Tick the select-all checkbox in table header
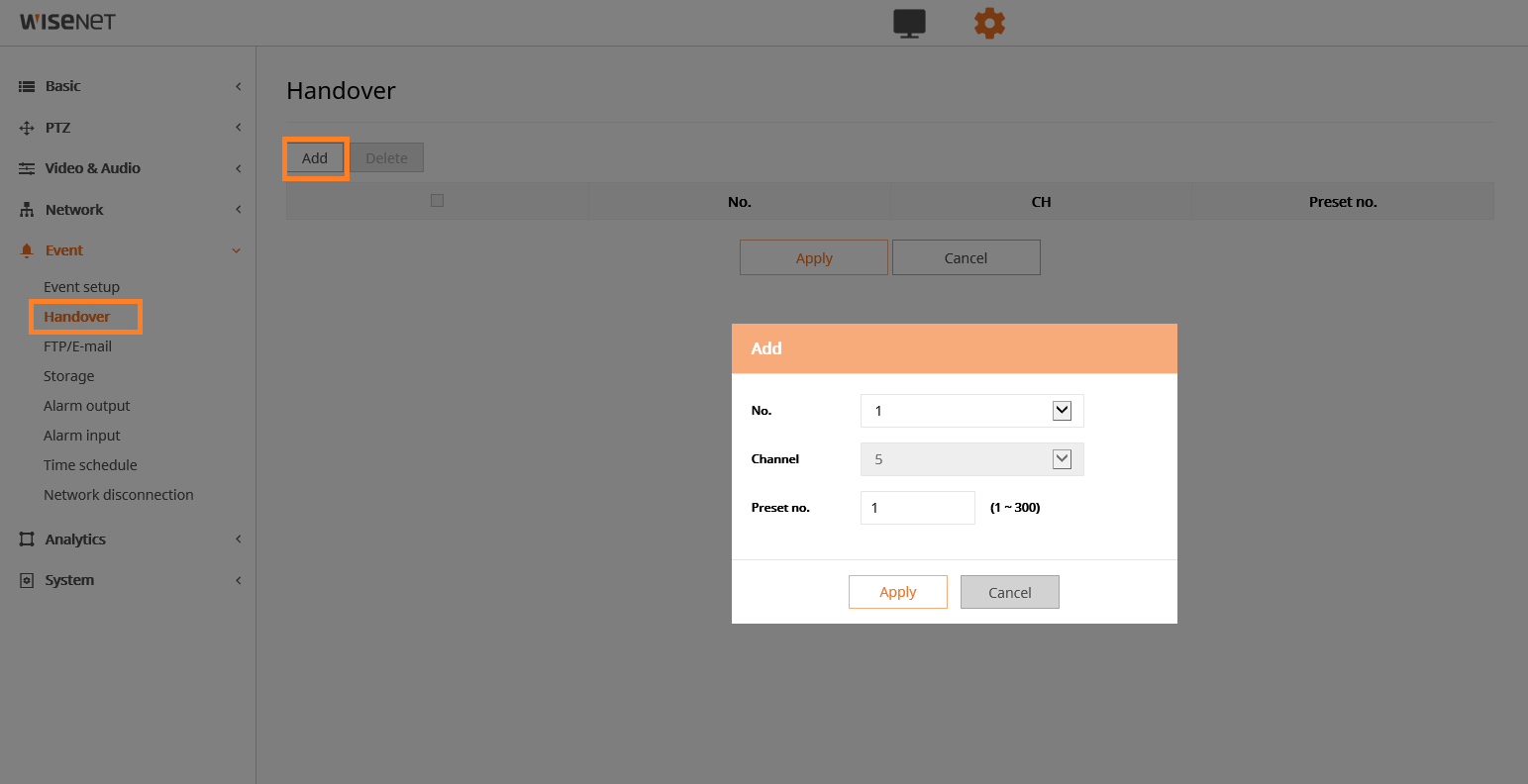This screenshot has width=1528, height=784. (x=437, y=200)
